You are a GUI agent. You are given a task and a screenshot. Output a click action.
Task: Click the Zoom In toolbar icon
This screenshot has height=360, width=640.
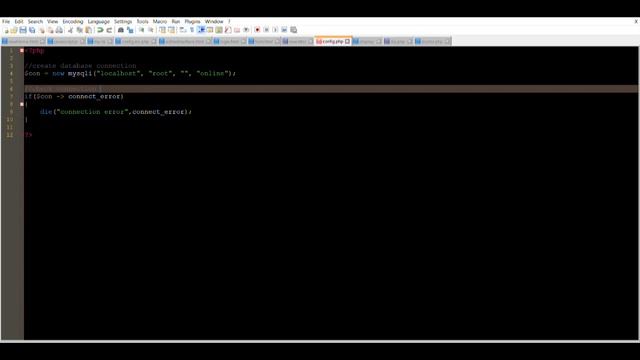(x=141, y=30)
